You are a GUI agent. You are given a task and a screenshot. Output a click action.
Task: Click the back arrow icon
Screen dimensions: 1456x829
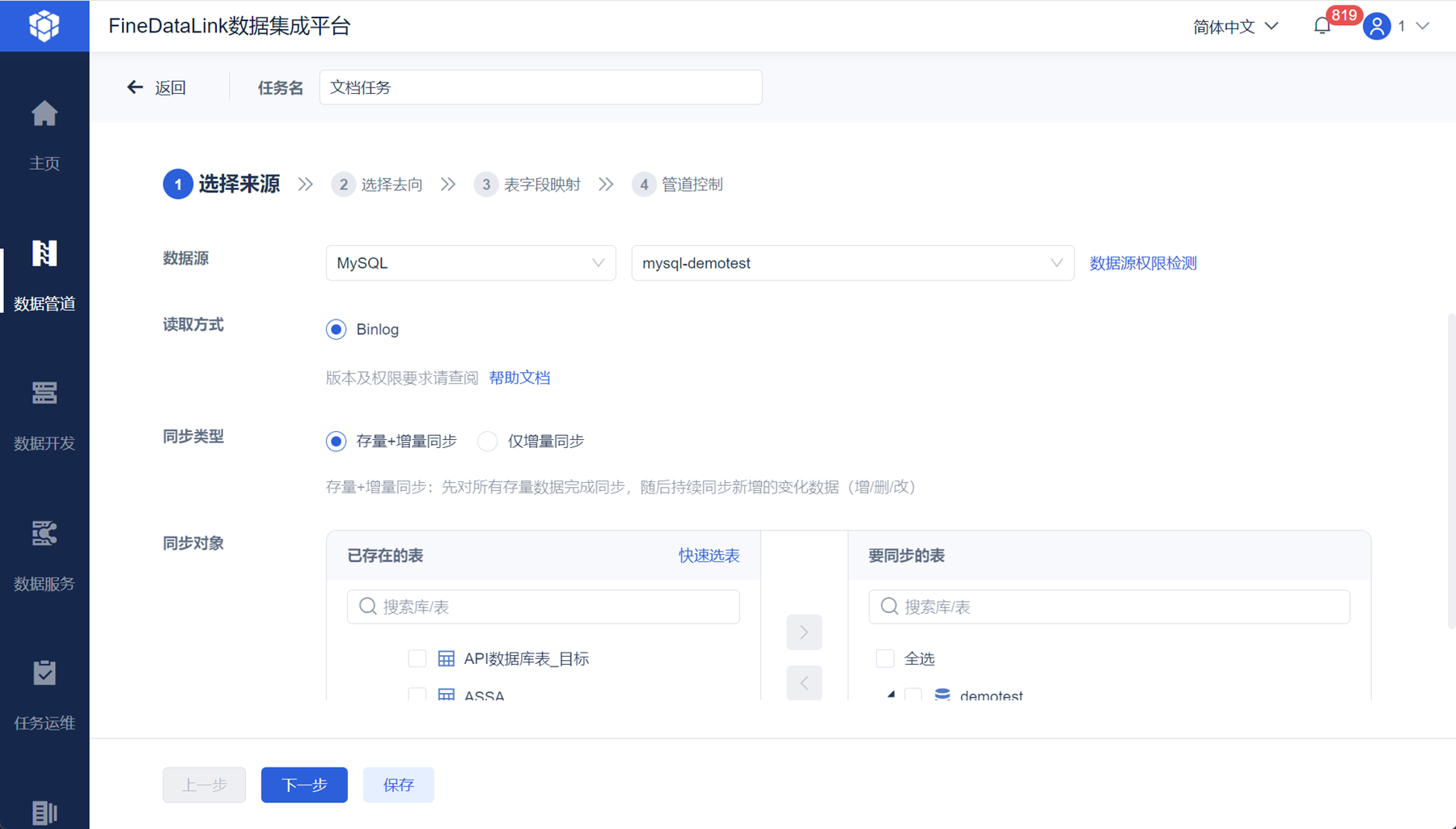tap(135, 87)
